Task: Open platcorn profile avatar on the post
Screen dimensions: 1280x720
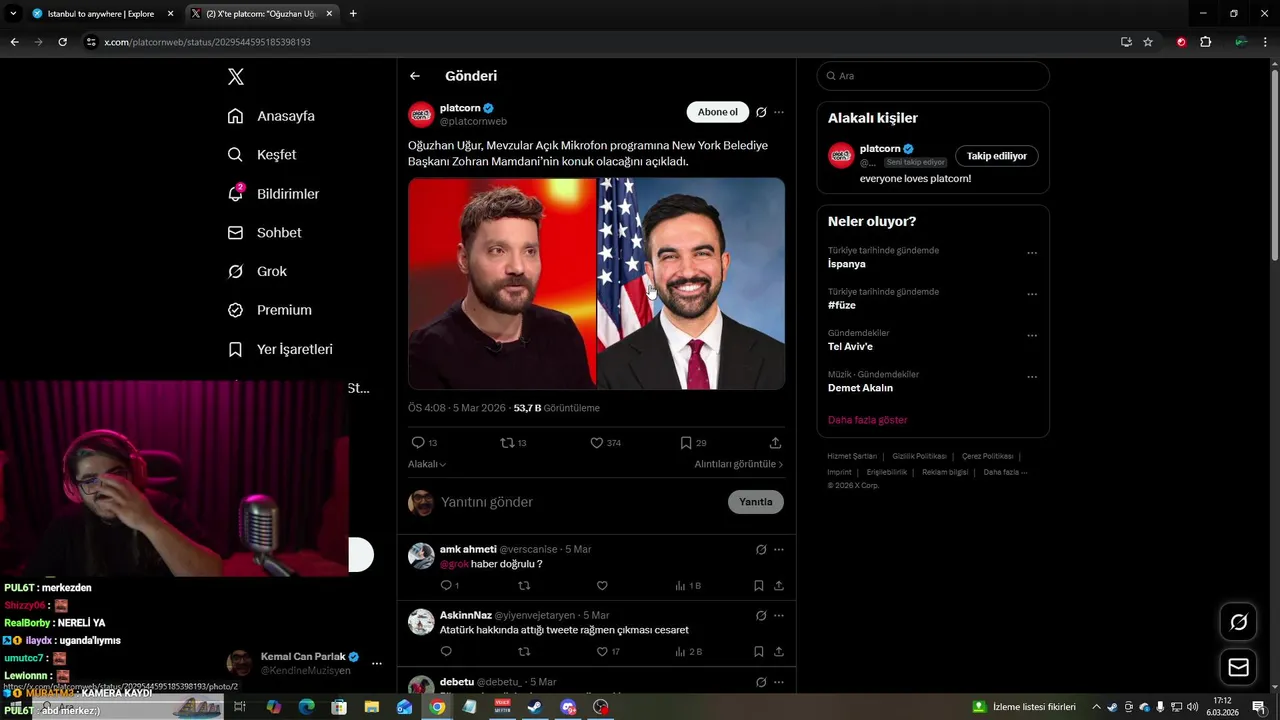Action: 421,114
